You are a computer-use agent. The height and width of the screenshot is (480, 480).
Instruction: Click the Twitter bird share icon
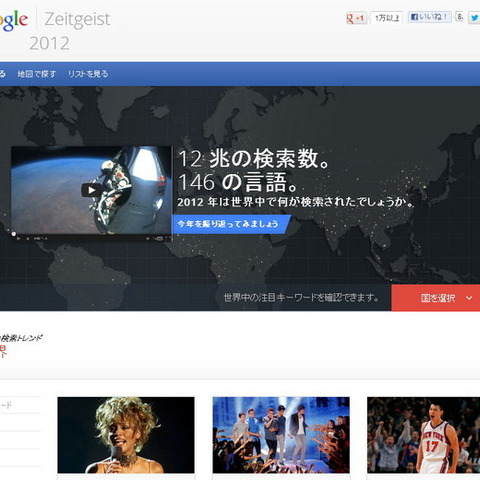[x=474, y=18]
